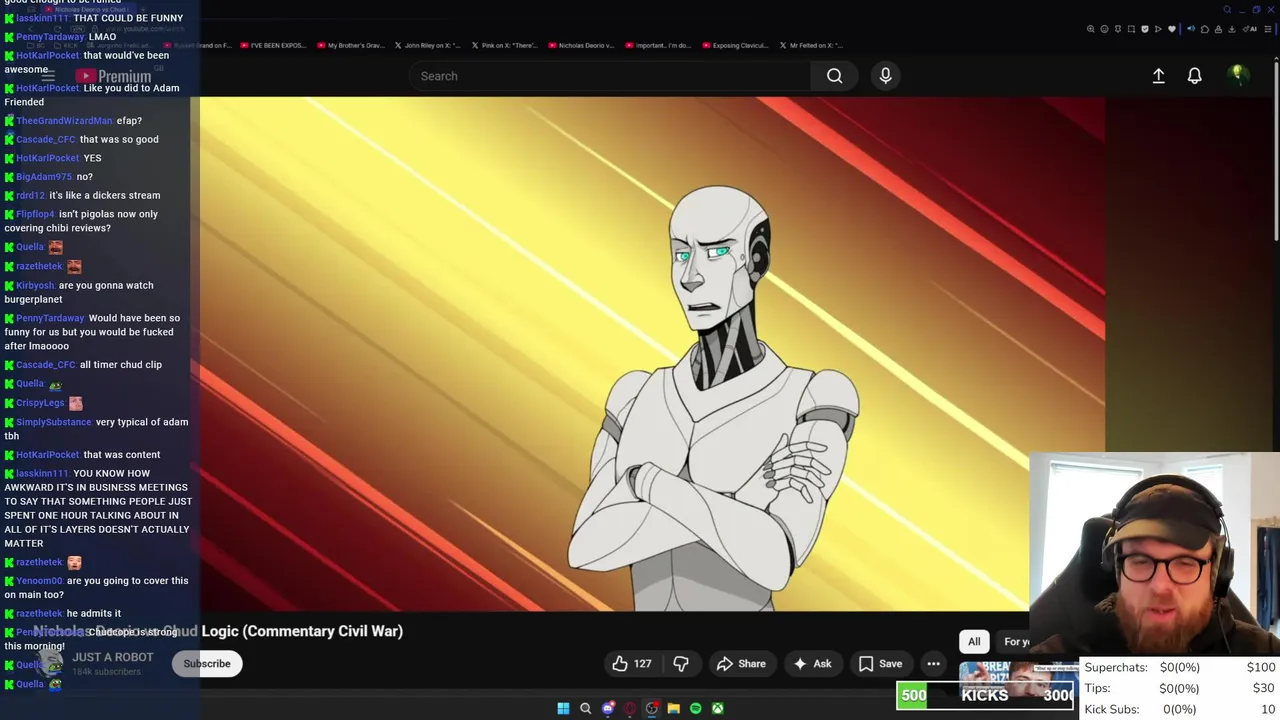The height and width of the screenshot is (720, 1280).
Task: Click the YouTube search magnifier button
Action: click(834, 76)
